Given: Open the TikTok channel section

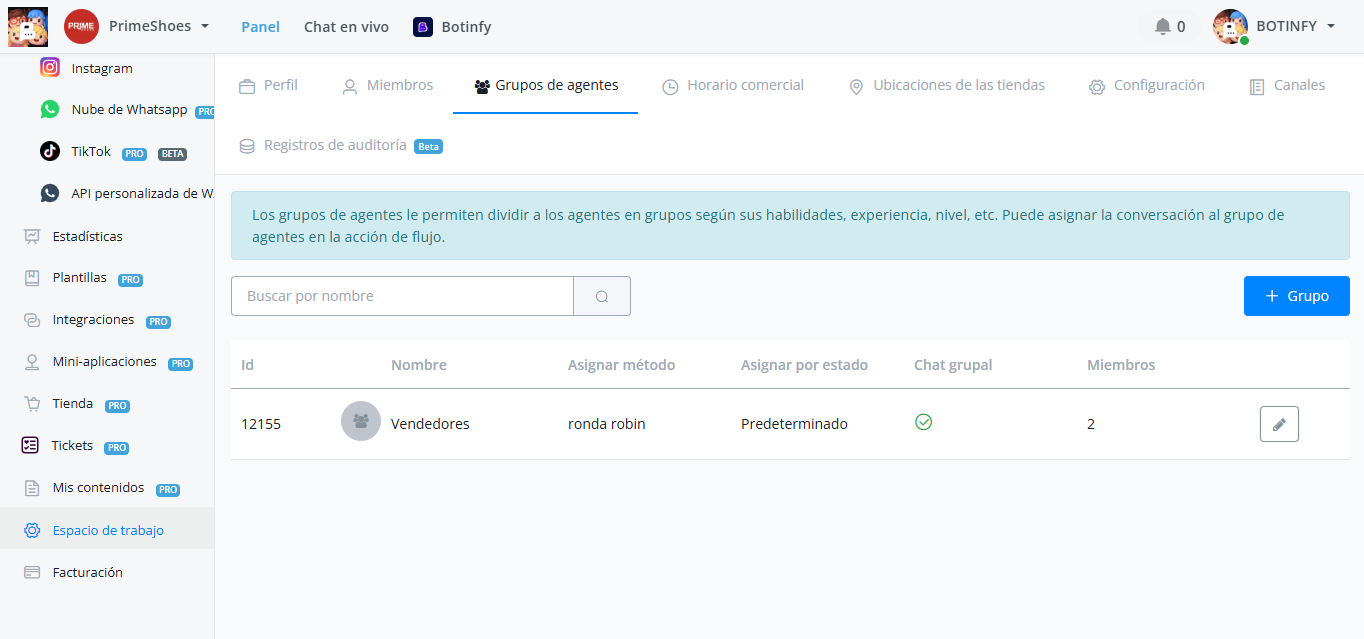Looking at the screenshot, I should click(x=90, y=152).
